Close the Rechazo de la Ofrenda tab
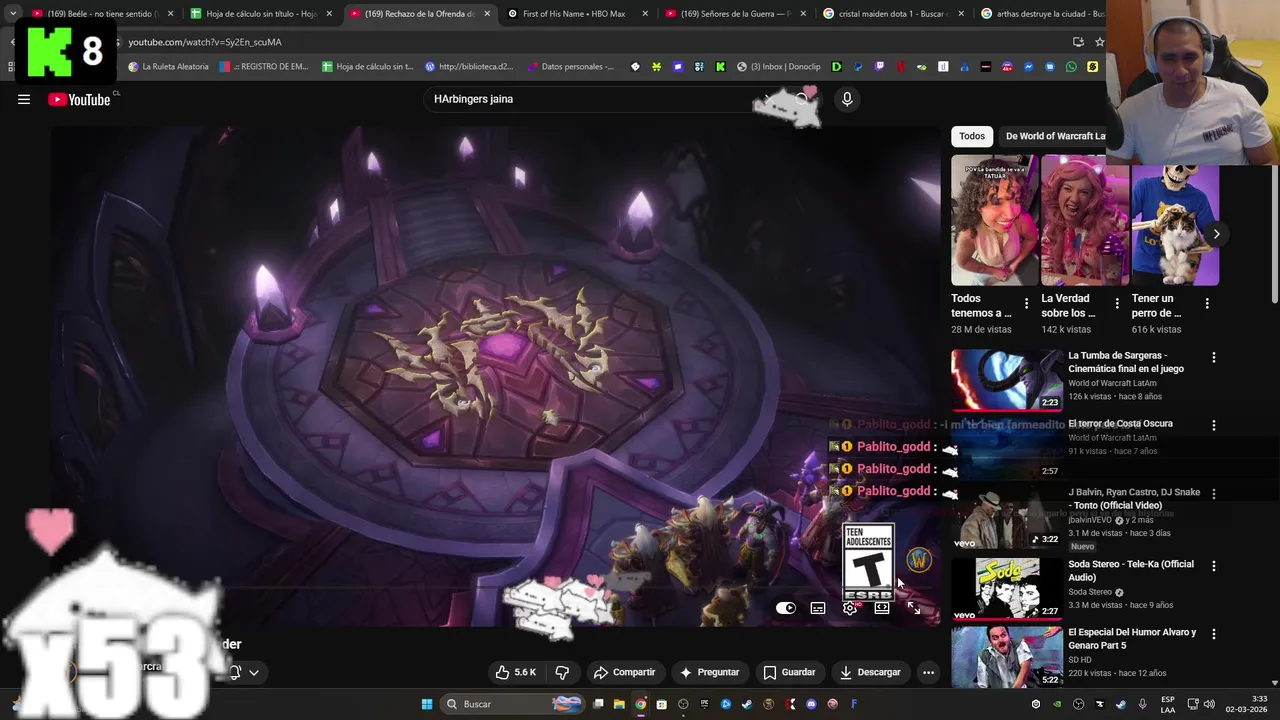The width and height of the screenshot is (1280, 720). coord(487,14)
